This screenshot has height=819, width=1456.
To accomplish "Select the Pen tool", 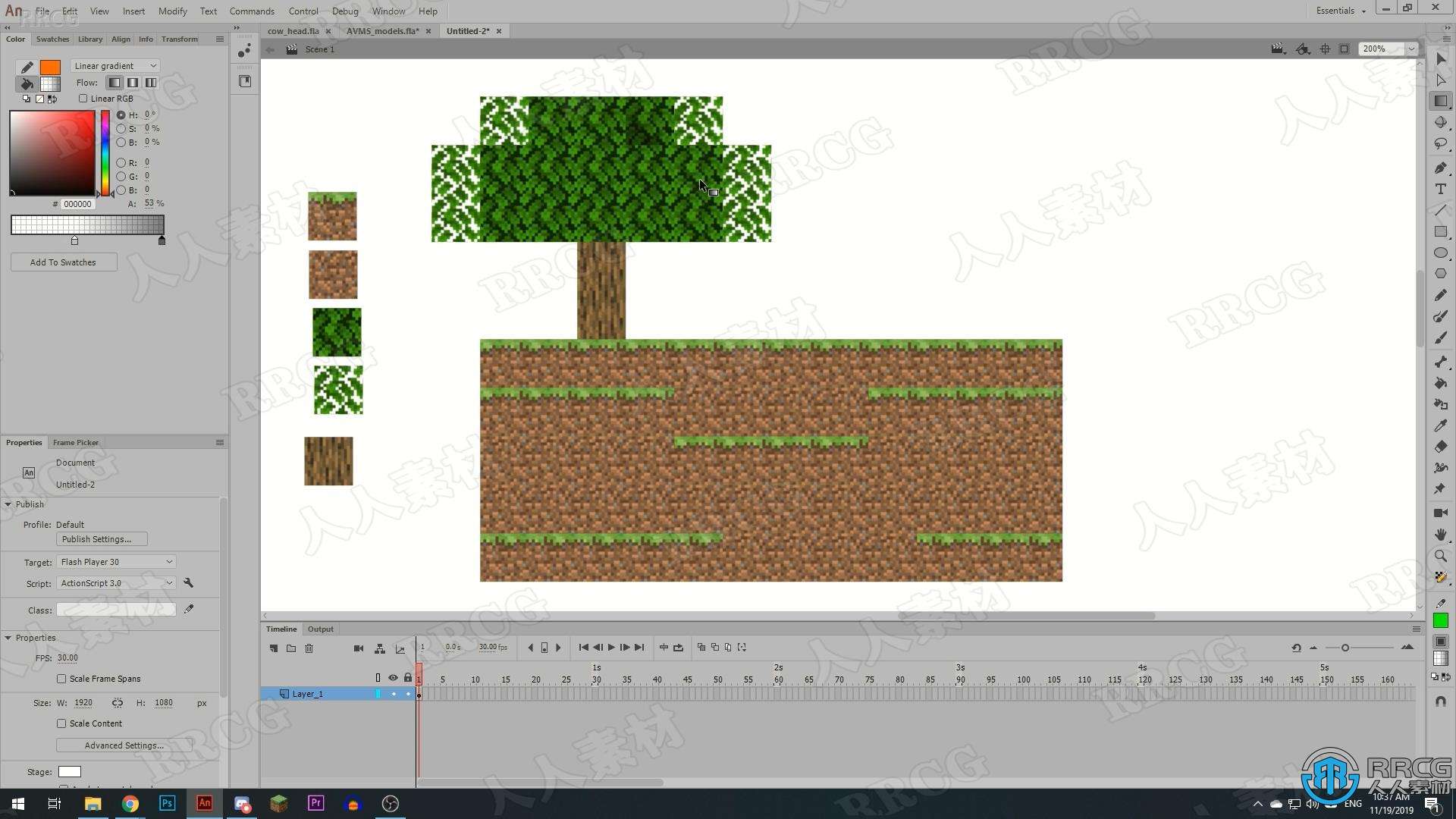I will pyautogui.click(x=1441, y=168).
